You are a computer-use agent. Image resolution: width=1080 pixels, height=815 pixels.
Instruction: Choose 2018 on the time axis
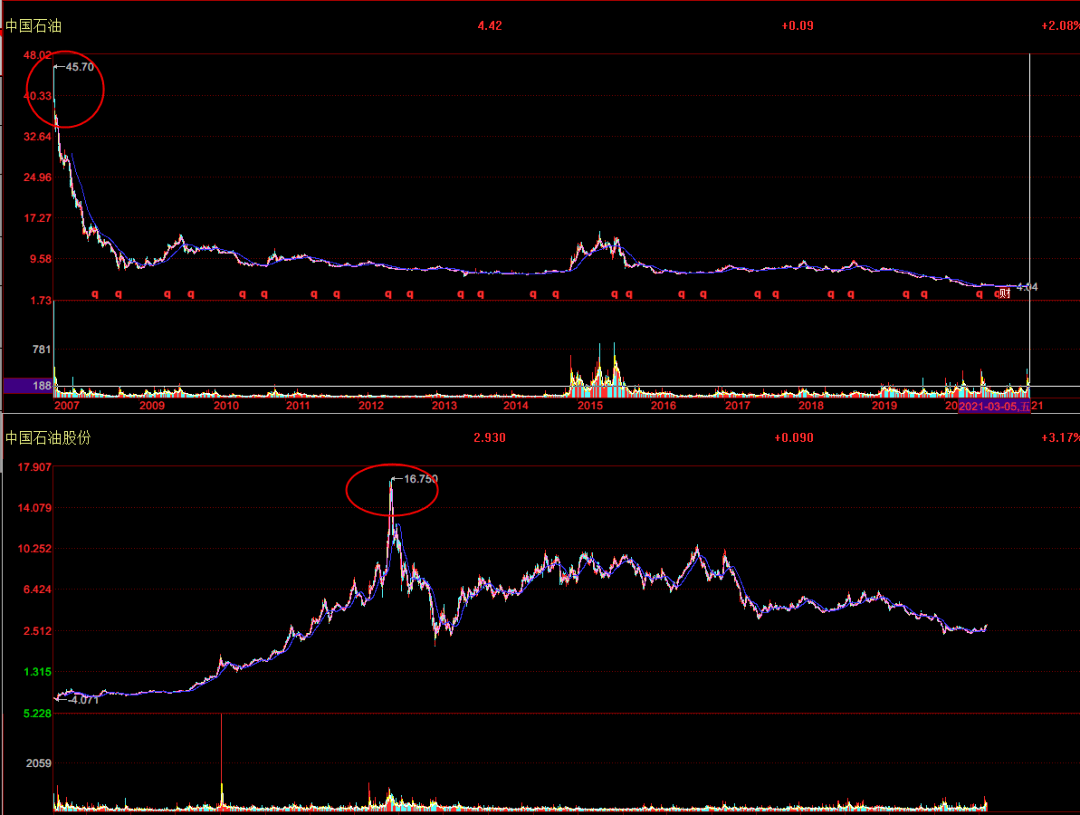[x=811, y=405]
